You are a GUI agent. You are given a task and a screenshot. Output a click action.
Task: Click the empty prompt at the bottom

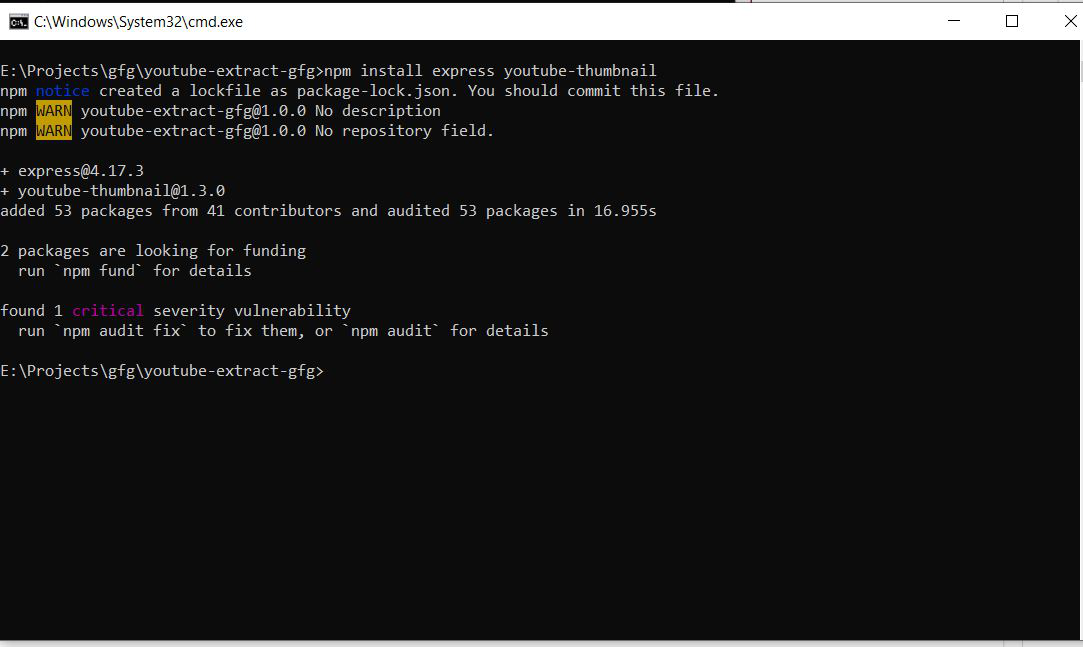[x=162, y=371]
